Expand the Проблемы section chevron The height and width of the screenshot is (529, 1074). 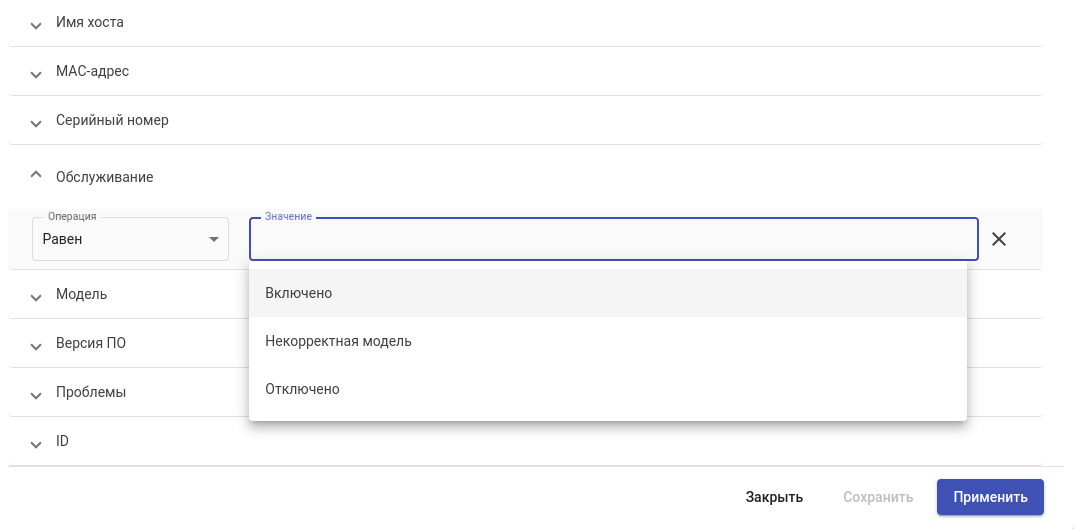36,394
